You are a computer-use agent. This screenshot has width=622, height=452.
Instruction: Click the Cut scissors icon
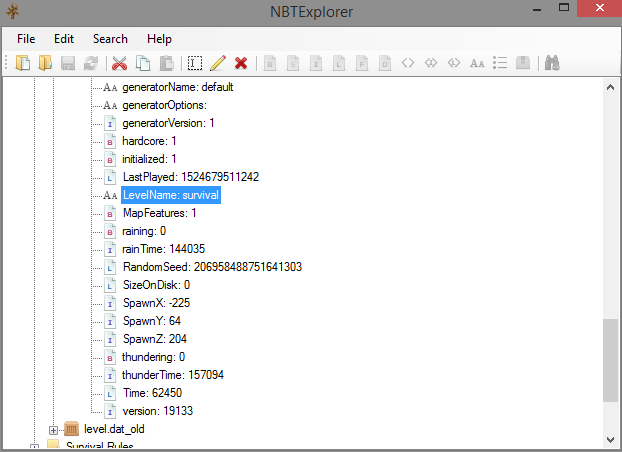tap(119, 63)
